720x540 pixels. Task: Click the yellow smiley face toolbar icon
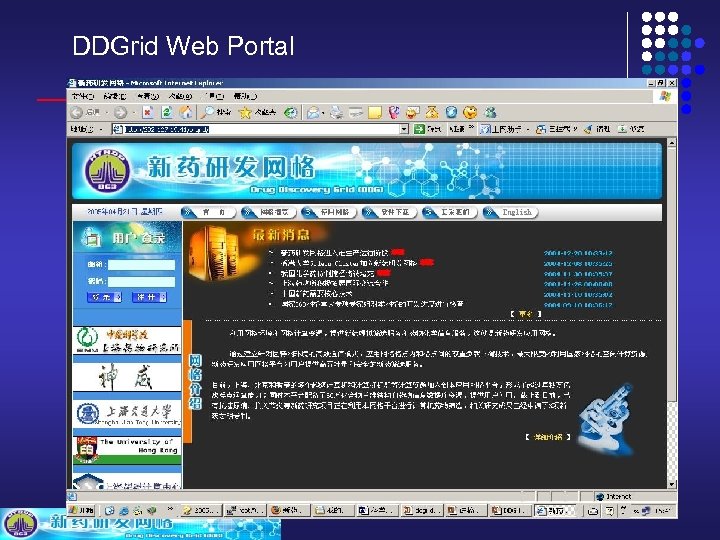pos(470,112)
